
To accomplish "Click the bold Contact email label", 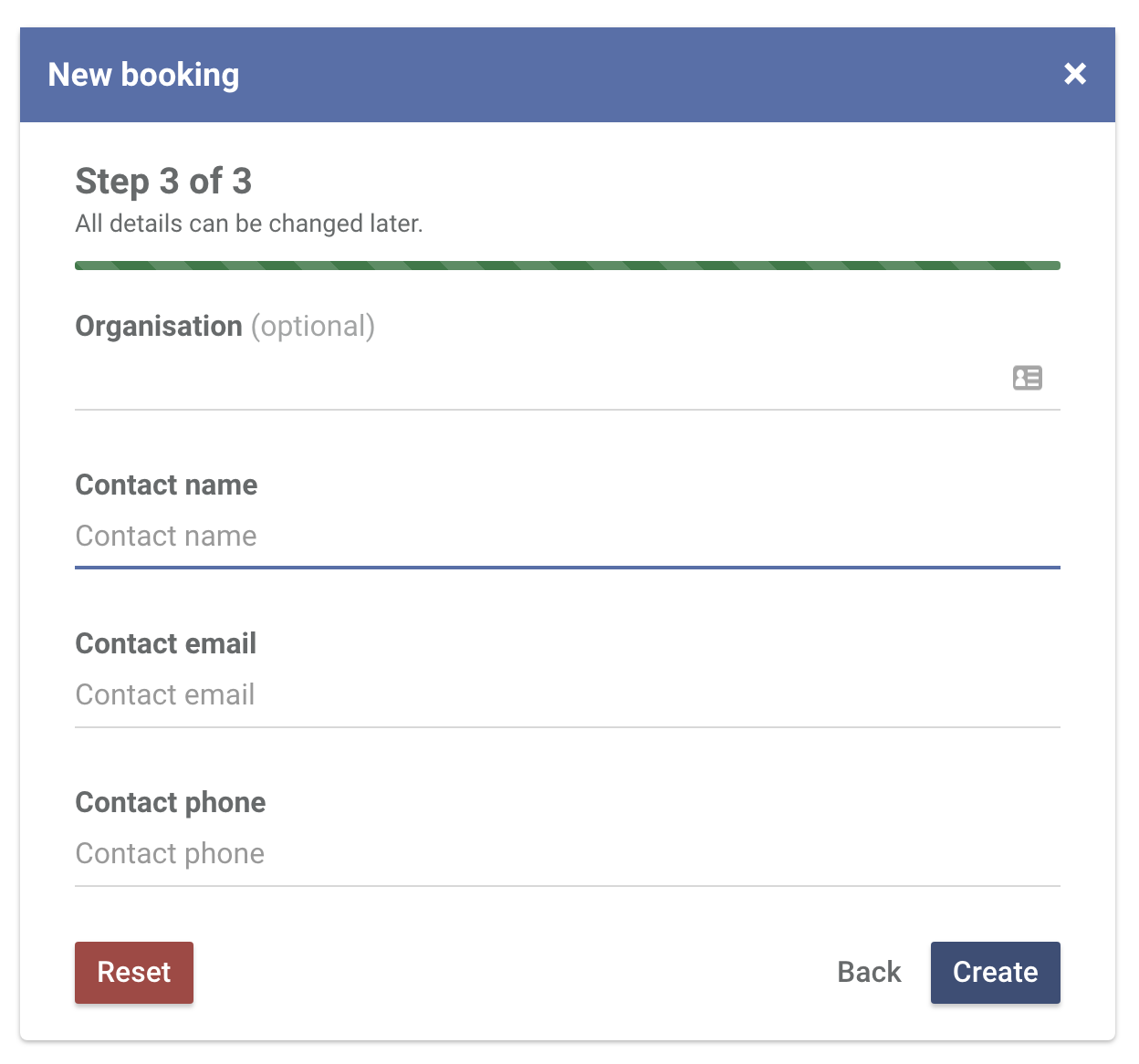I will pyautogui.click(x=165, y=643).
